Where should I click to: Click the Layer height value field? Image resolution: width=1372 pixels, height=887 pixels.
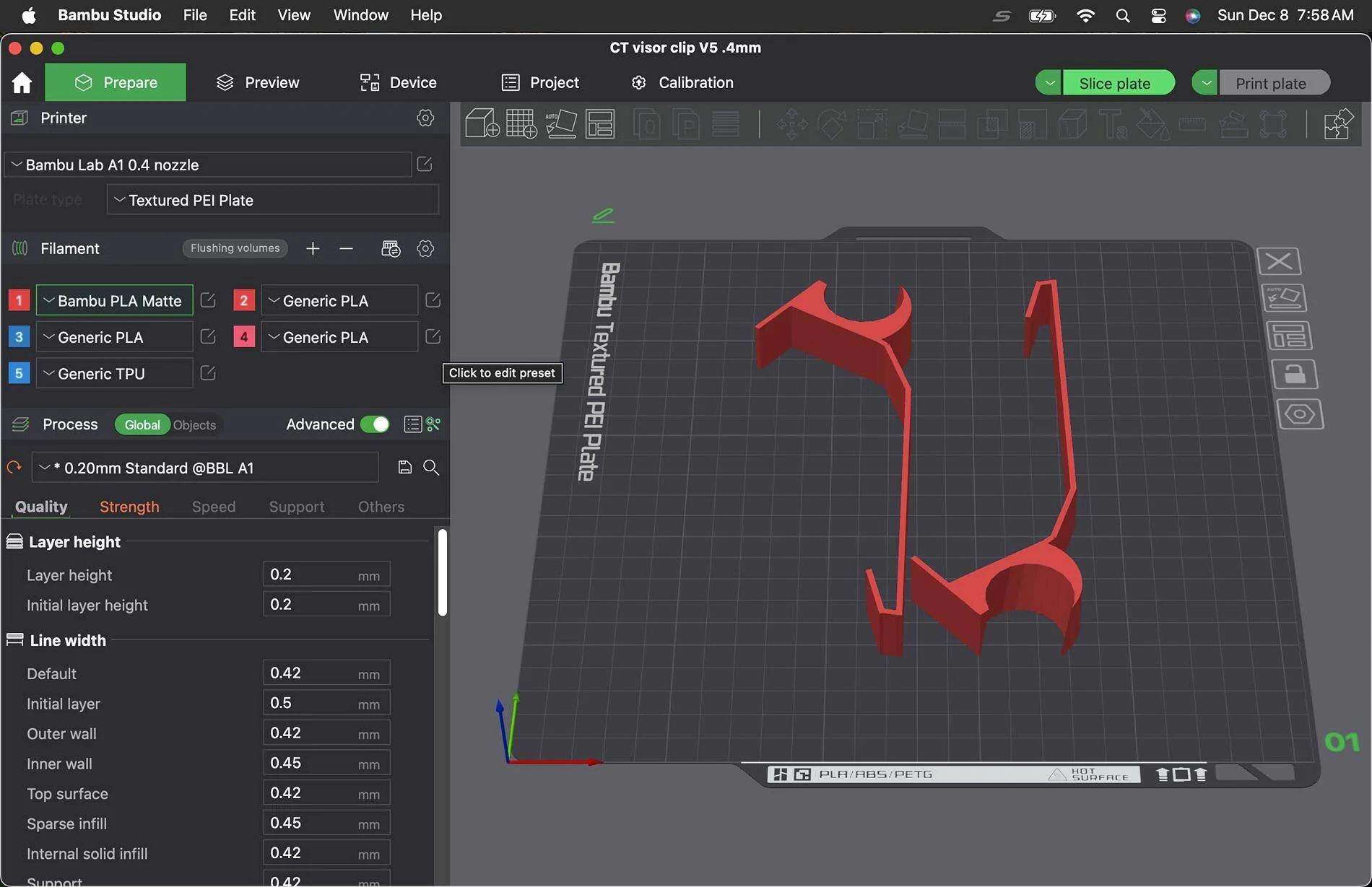tap(326, 574)
